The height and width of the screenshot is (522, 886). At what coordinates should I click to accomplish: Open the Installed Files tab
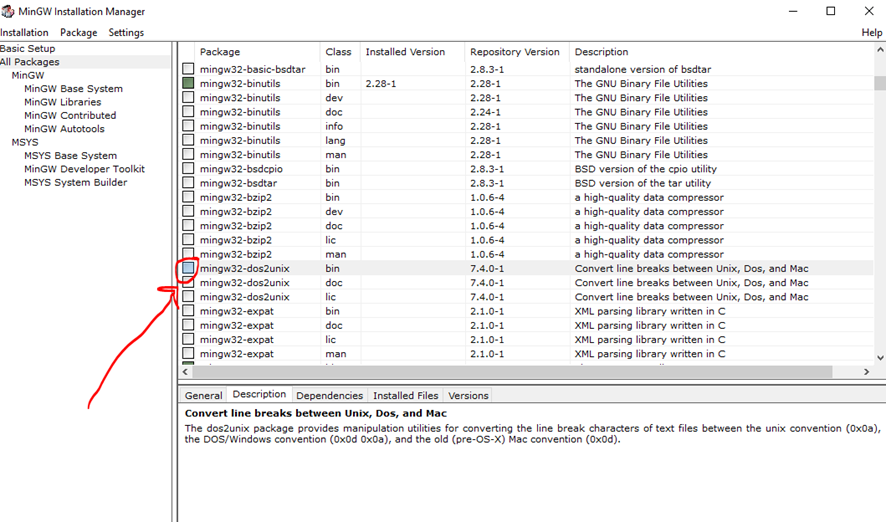click(x=405, y=396)
